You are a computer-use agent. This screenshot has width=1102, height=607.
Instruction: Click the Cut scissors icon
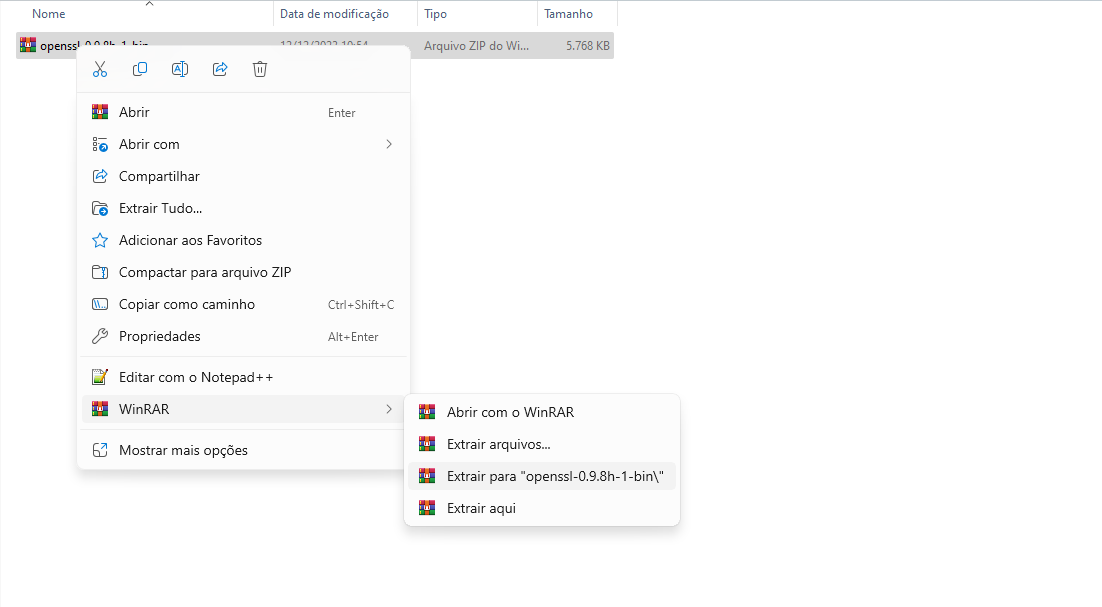(x=100, y=69)
